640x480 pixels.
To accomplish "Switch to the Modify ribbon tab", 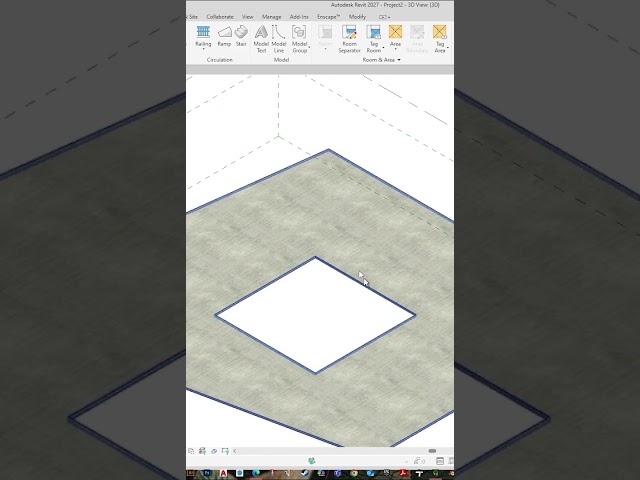I will 357,17.
